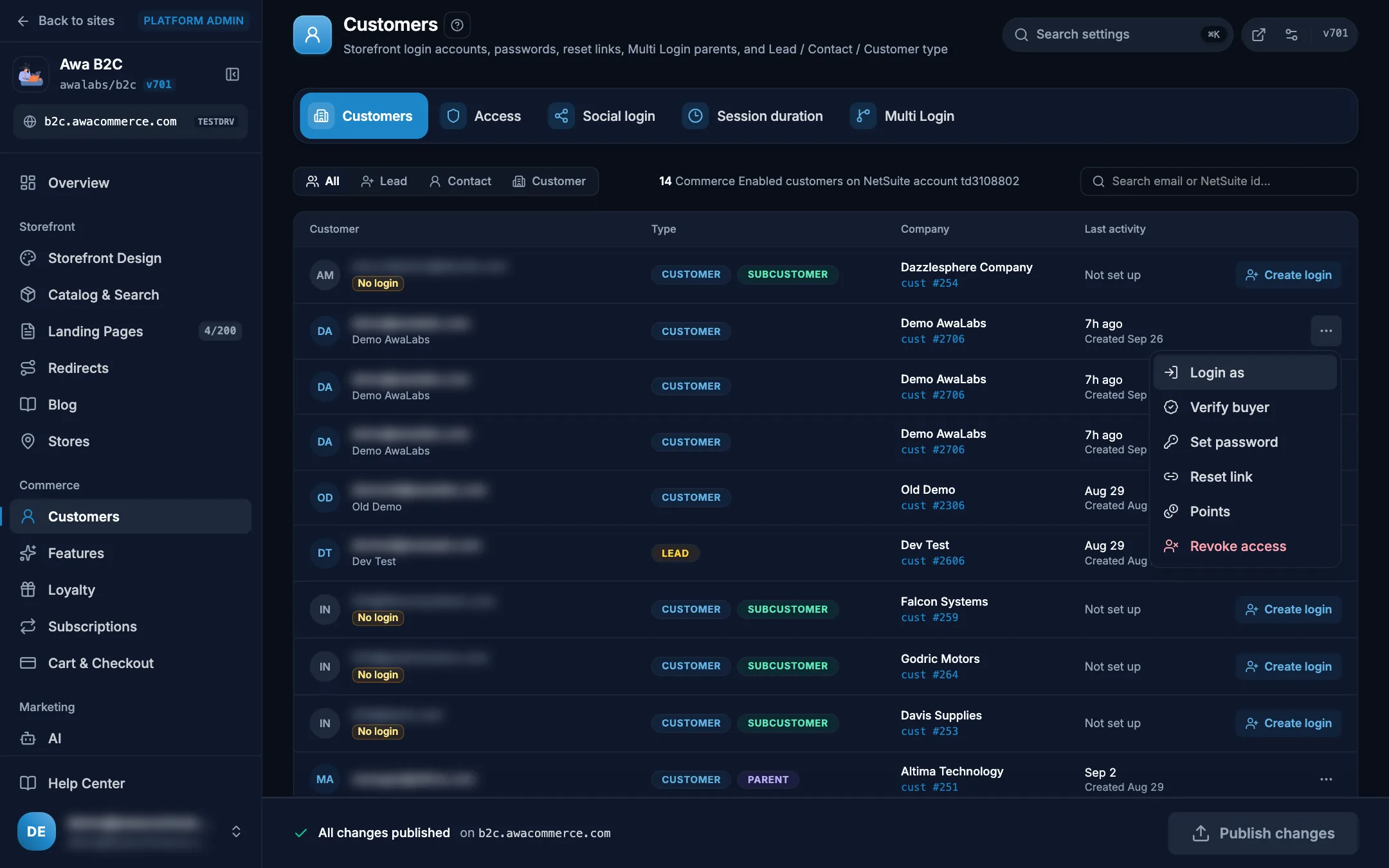Open Overview in the sidebar
Viewport: 1389px width, 868px height.
[131, 183]
